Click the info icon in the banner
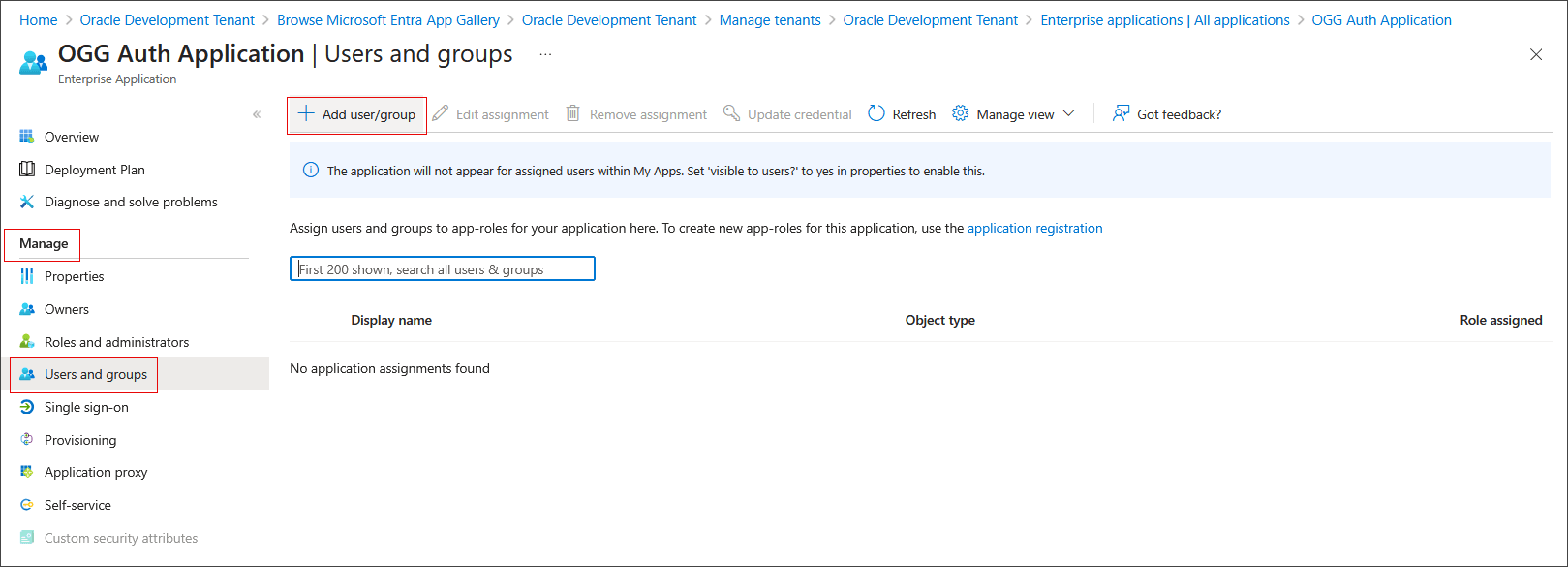 coord(311,171)
